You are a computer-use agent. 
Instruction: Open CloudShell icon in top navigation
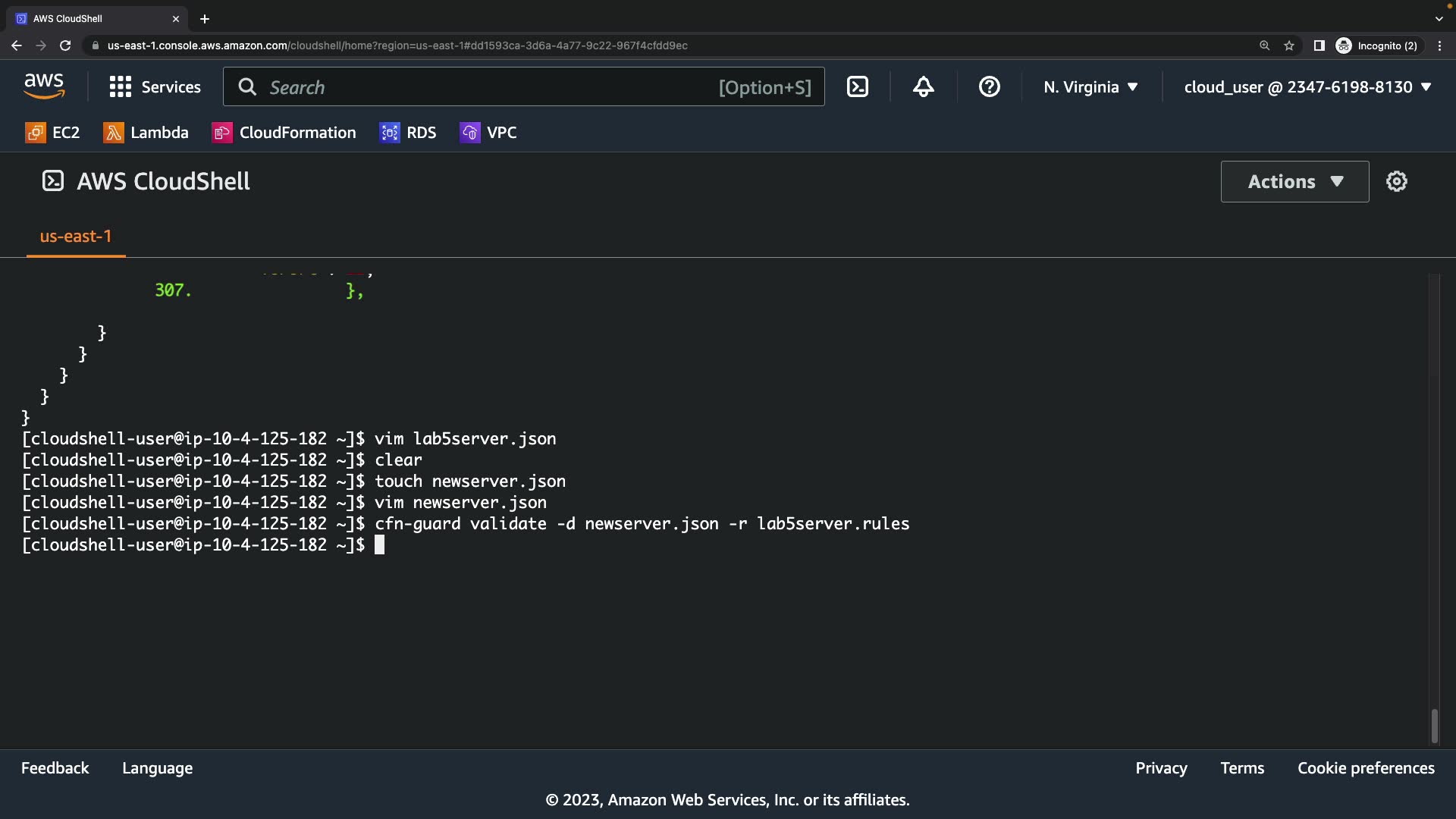(858, 86)
